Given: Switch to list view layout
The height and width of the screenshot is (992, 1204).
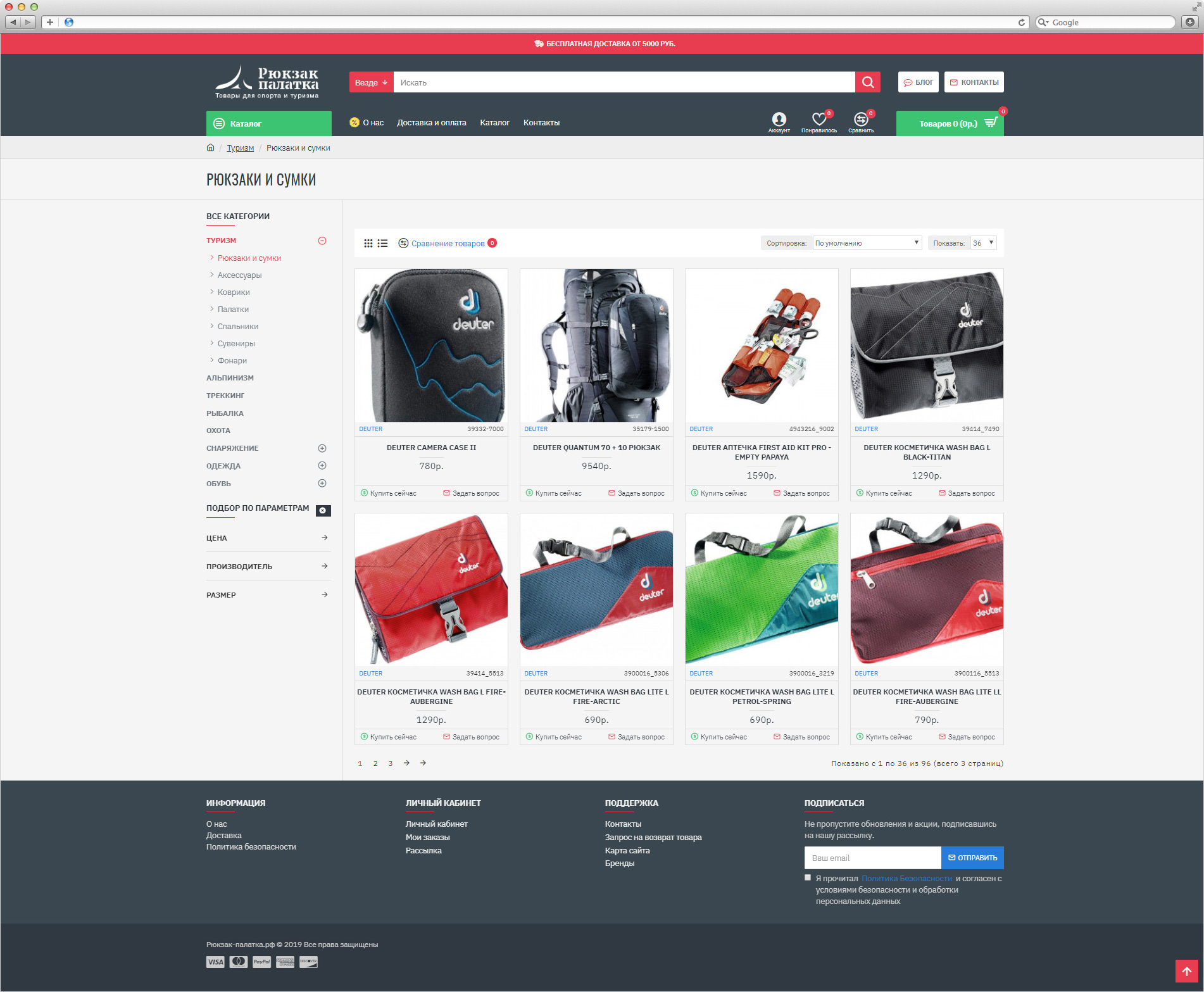Looking at the screenshot, I should pyautogui.click(x=383, y=243).
